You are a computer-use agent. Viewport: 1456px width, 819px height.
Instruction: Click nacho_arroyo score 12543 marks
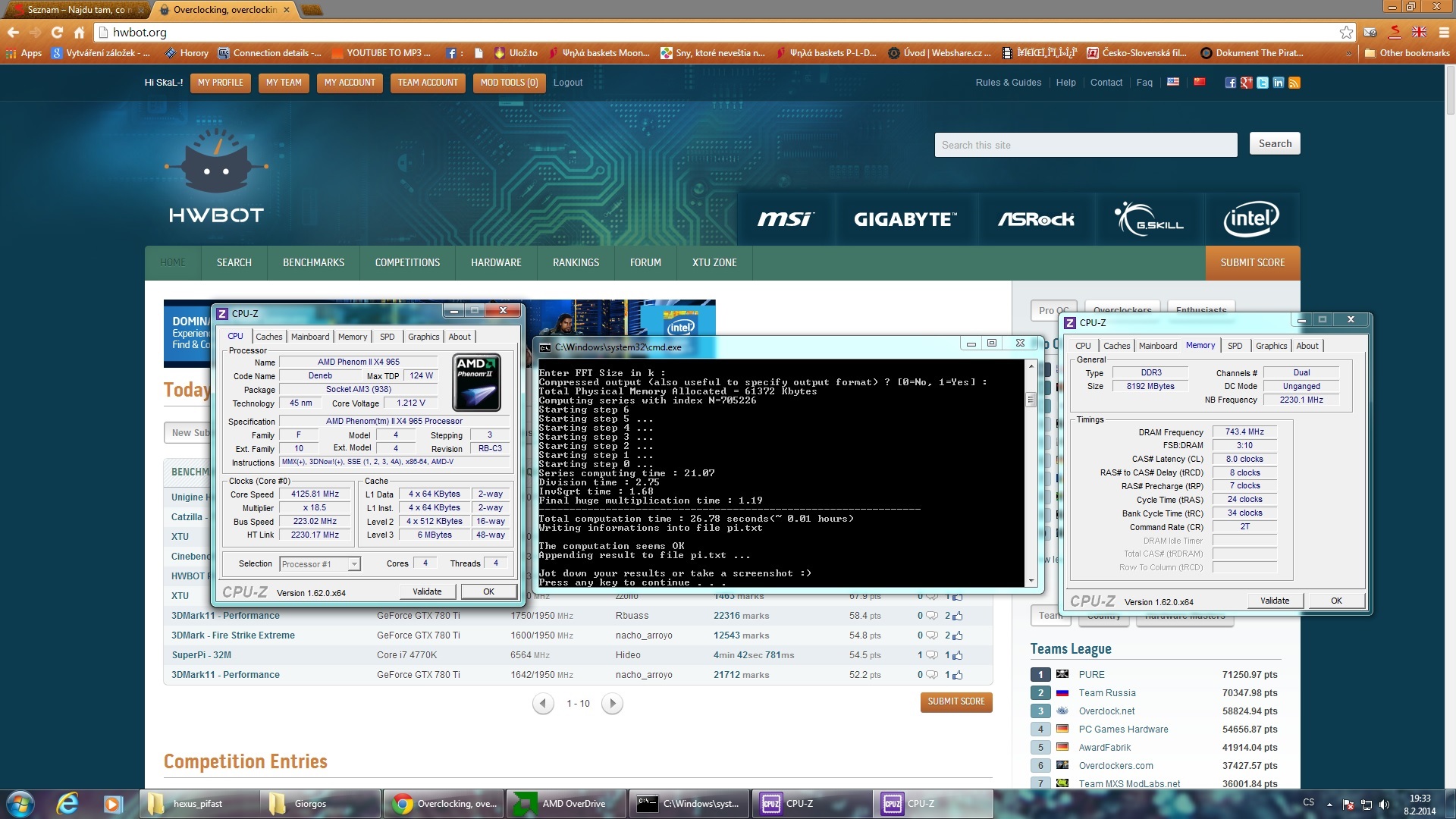click(x=741, y=635)
